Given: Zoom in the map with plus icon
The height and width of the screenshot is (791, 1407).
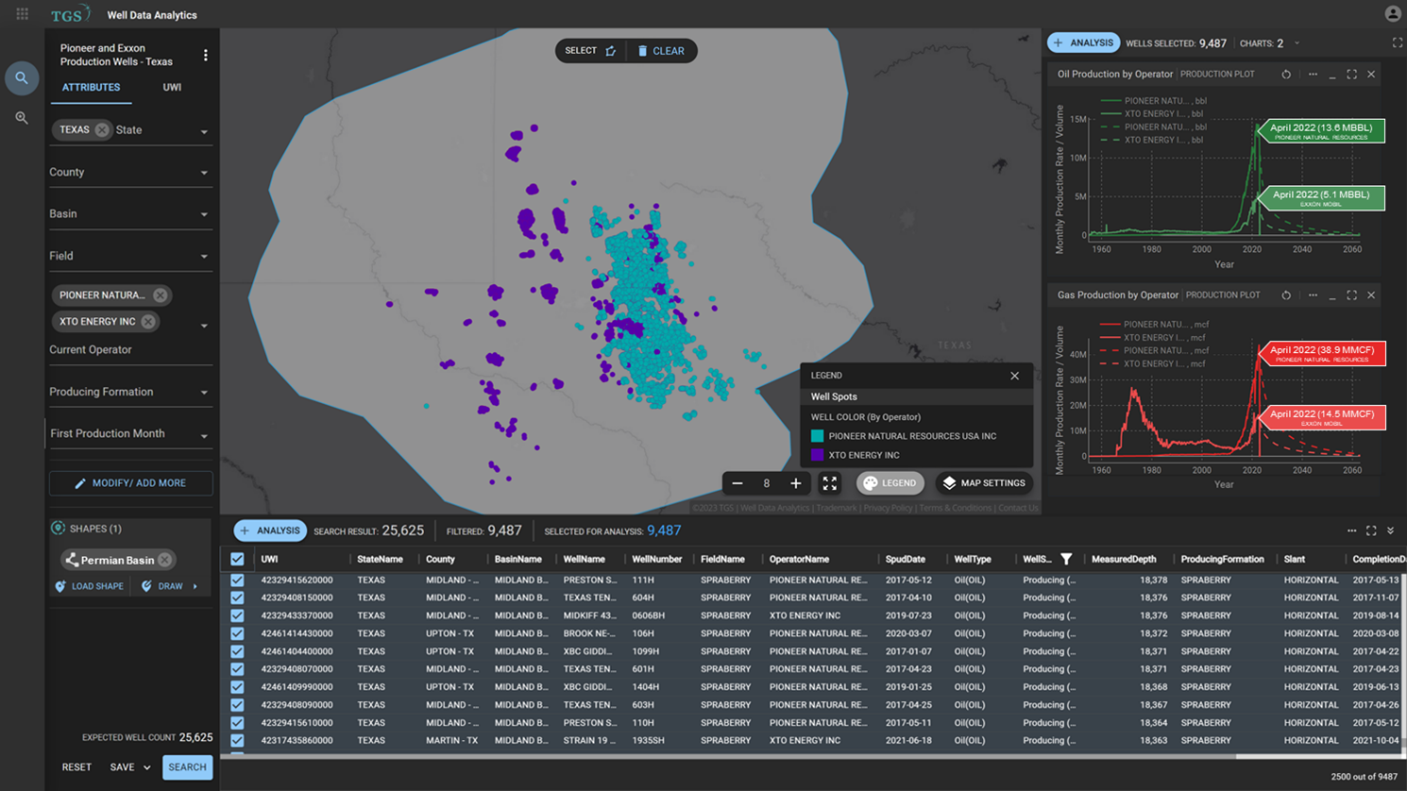Looking at the screenshot, I should point(796,483).
